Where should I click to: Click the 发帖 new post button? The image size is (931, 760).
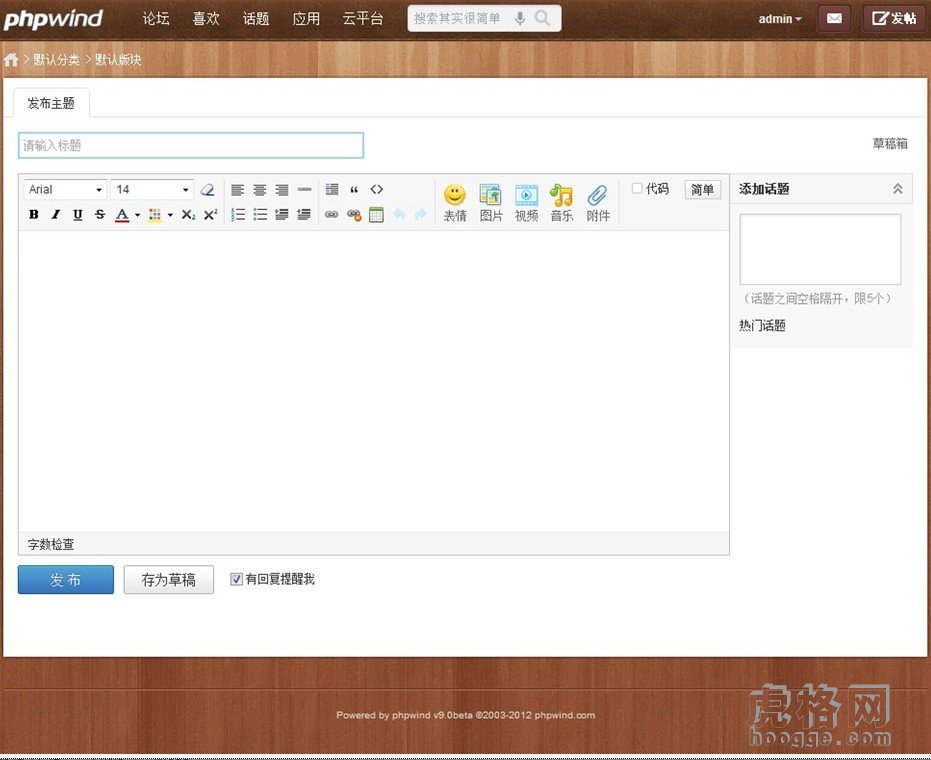point(894,18)
